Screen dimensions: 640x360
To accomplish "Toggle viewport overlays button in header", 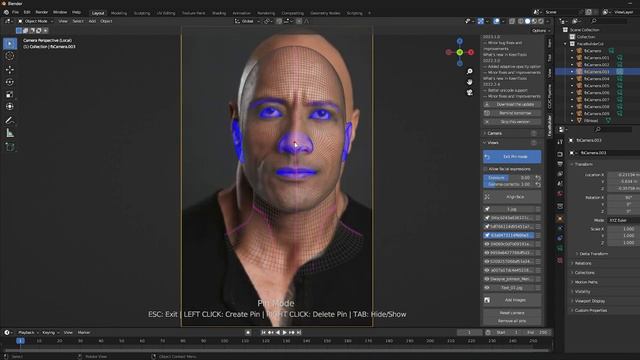I will pos(496,21).
